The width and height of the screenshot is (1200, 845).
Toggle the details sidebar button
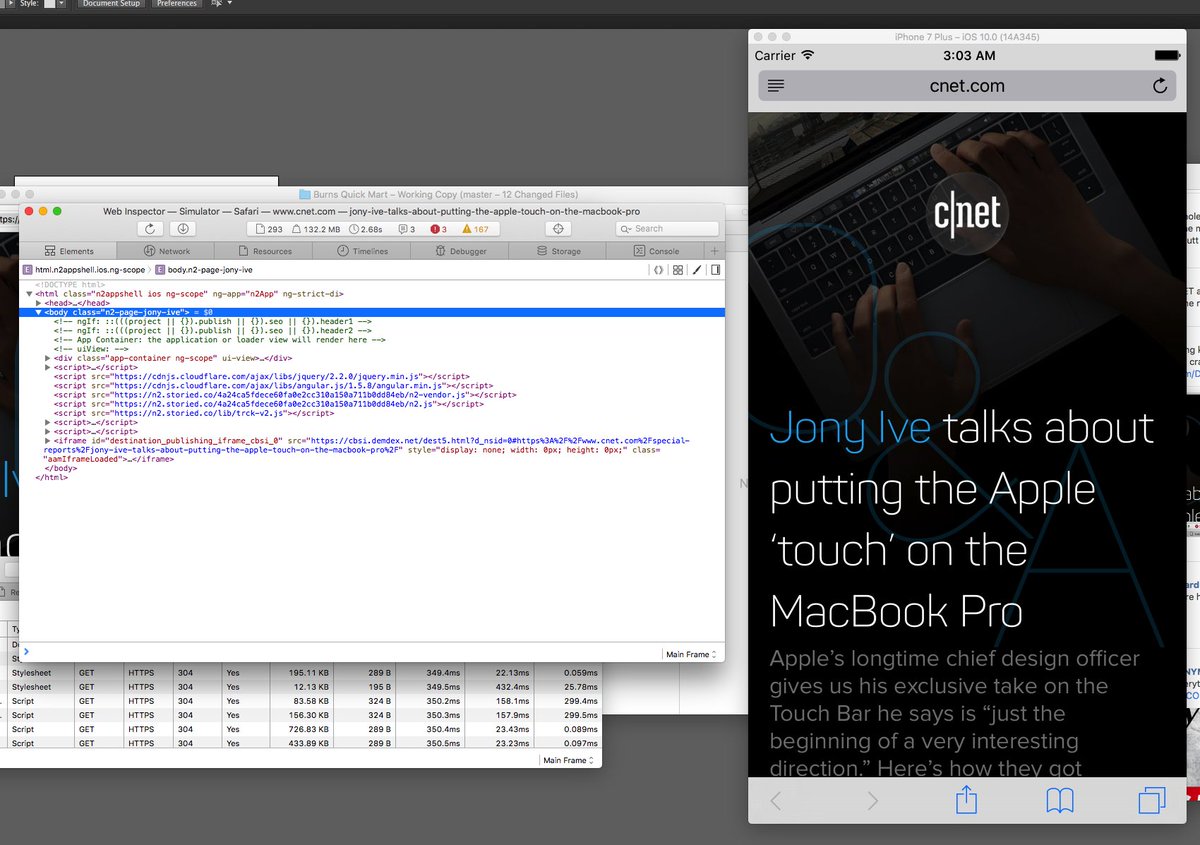715,269
